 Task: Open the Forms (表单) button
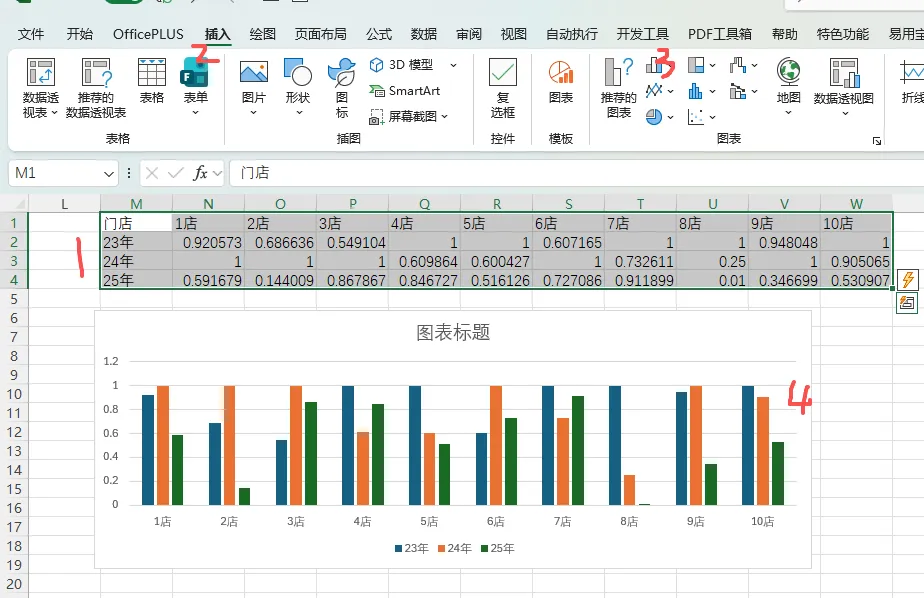tap(195, 87)
